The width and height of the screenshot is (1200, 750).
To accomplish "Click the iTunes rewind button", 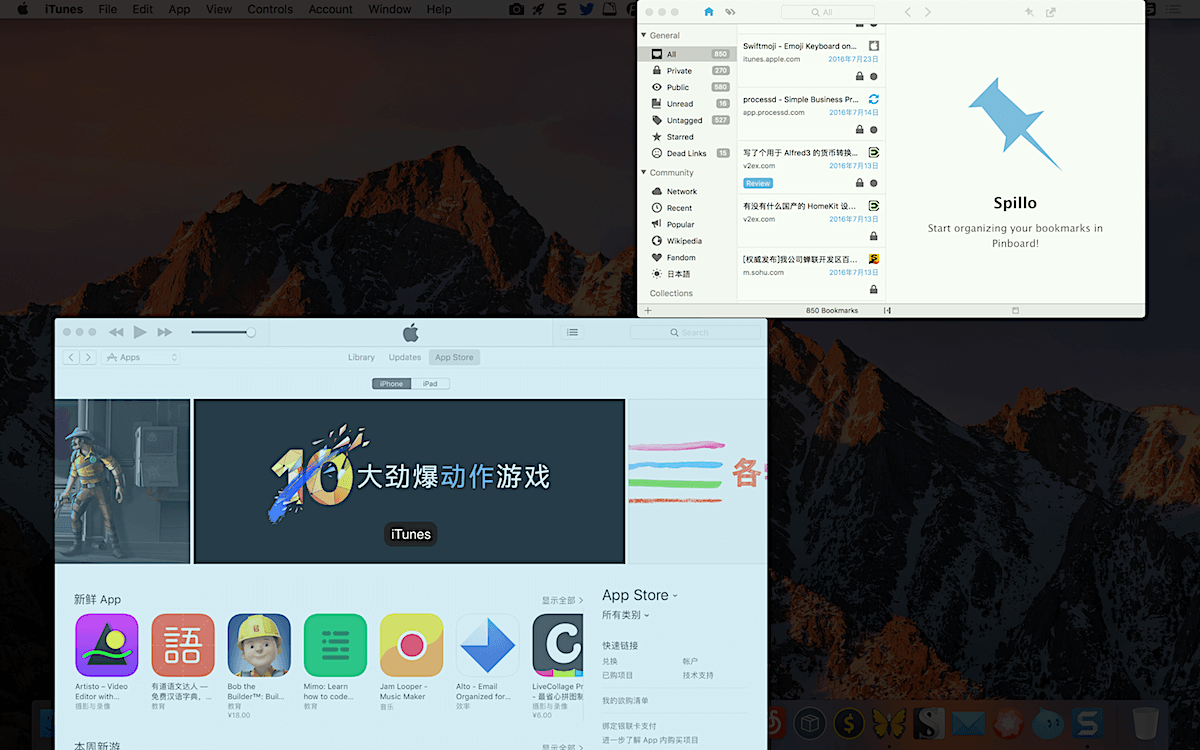I will 116,332.
